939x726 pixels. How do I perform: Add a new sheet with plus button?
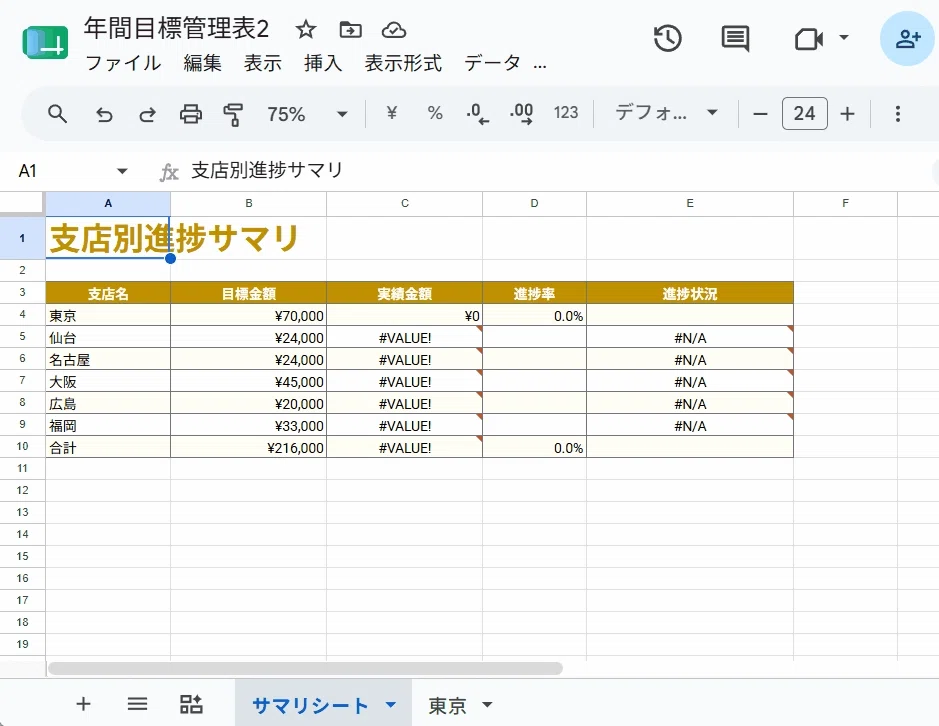click(83, 704)
